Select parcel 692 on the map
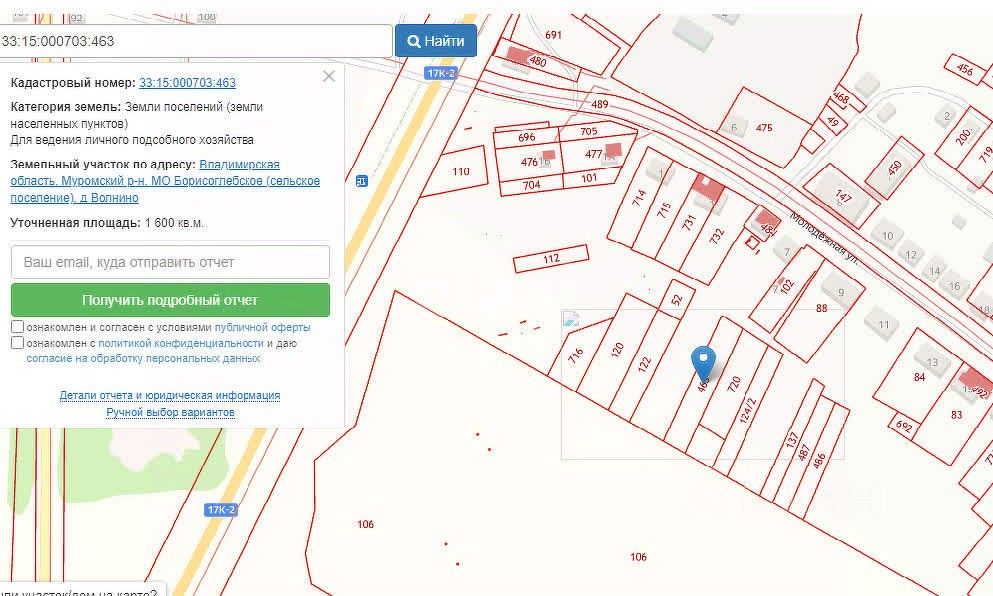The image size is (993, 596). [x=904, y=426]
